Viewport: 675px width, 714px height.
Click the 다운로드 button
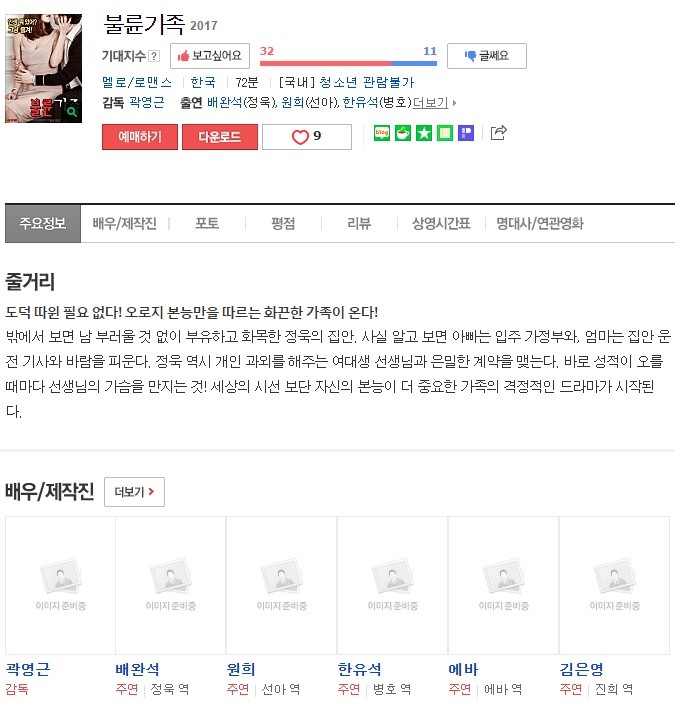[x=220, y=137]
